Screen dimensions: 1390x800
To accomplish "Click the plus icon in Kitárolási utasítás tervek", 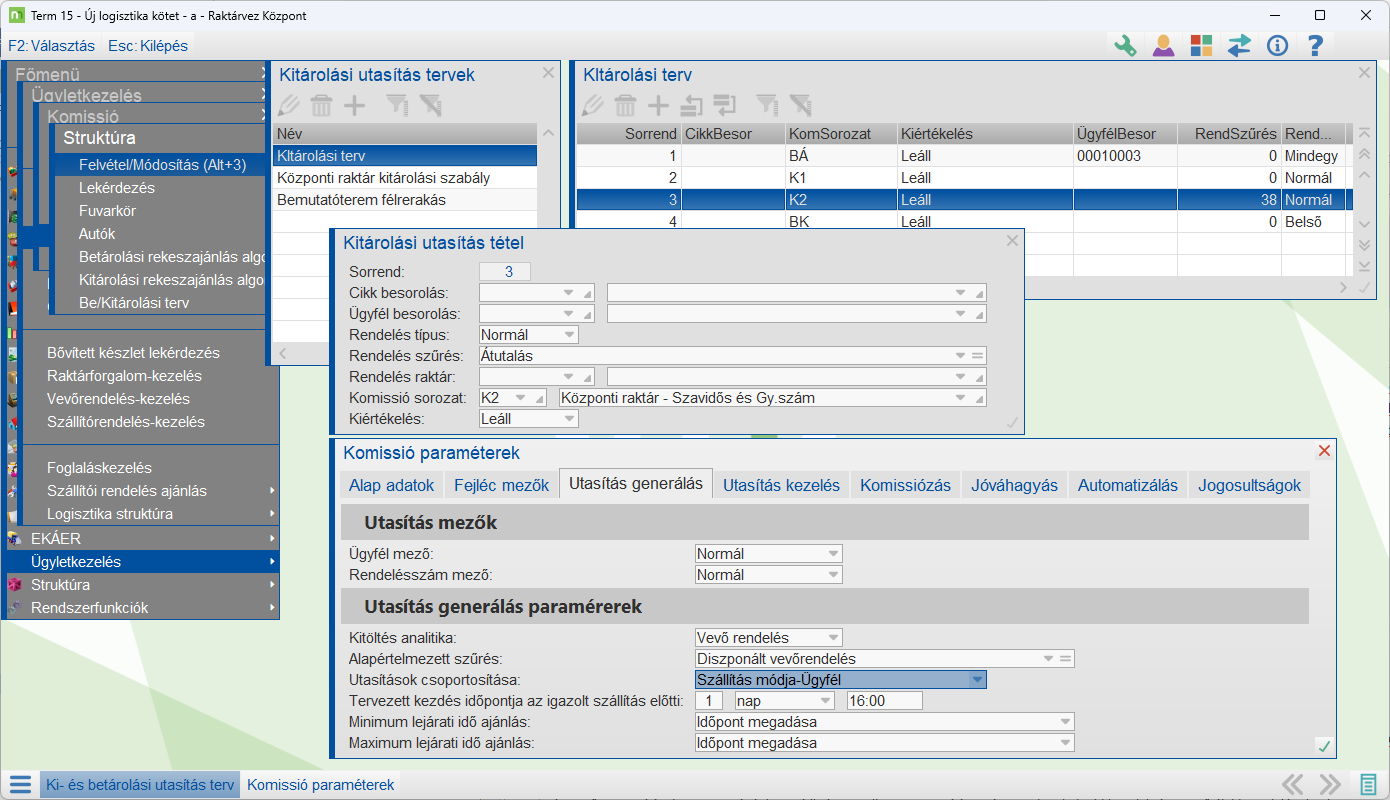I will tap(355, 105).
